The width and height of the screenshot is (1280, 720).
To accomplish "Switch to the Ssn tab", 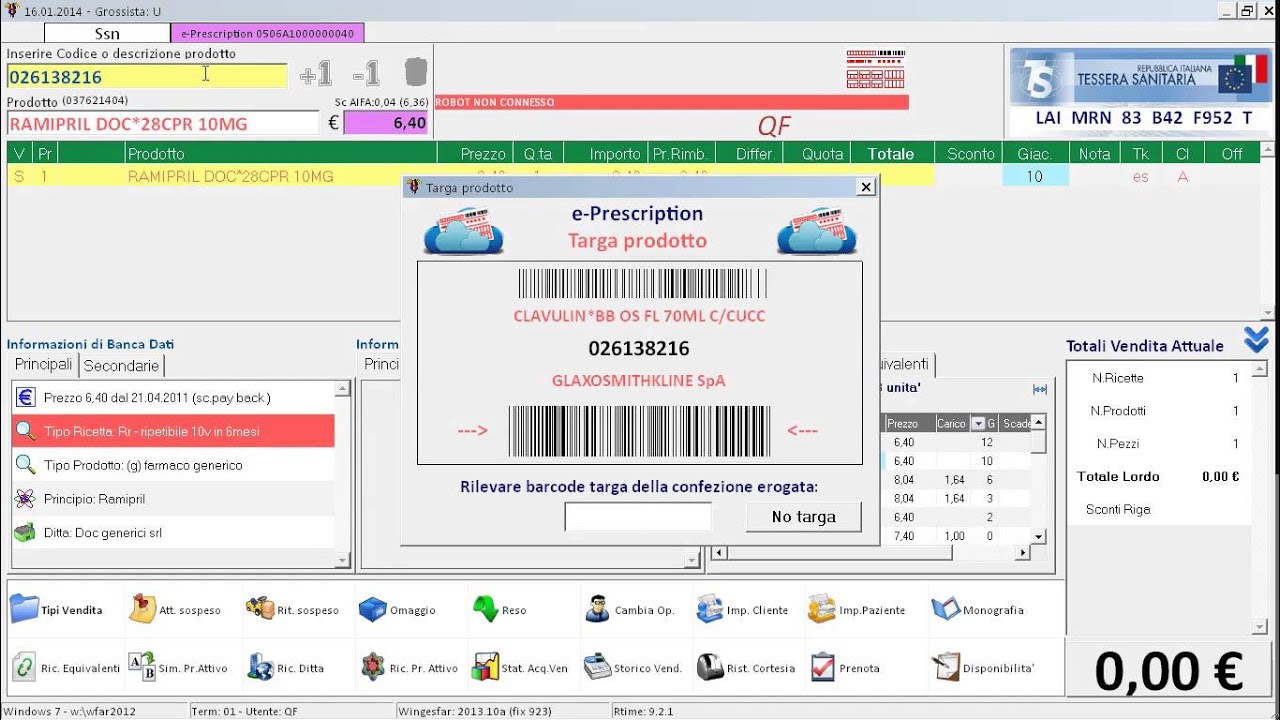I will [x=107, y=34].
